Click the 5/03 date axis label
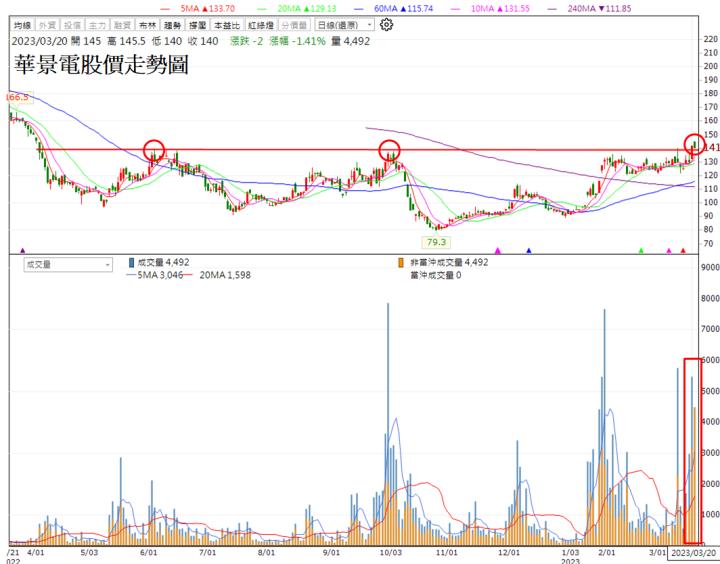 coord(89,552)
